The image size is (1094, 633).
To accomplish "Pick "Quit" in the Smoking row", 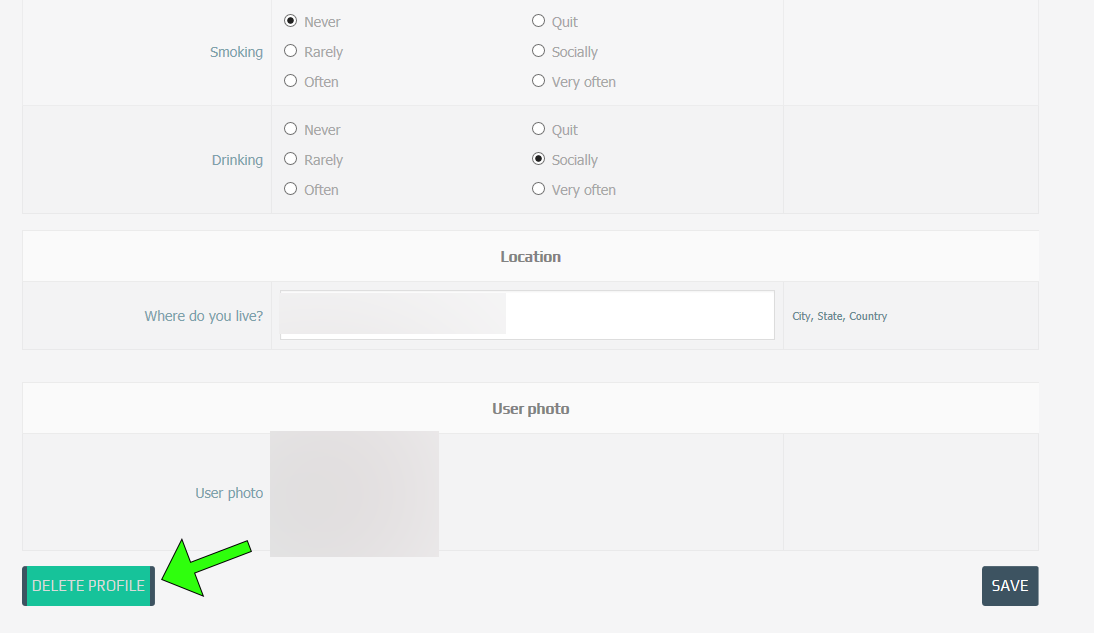I will (x=539, y=21).
